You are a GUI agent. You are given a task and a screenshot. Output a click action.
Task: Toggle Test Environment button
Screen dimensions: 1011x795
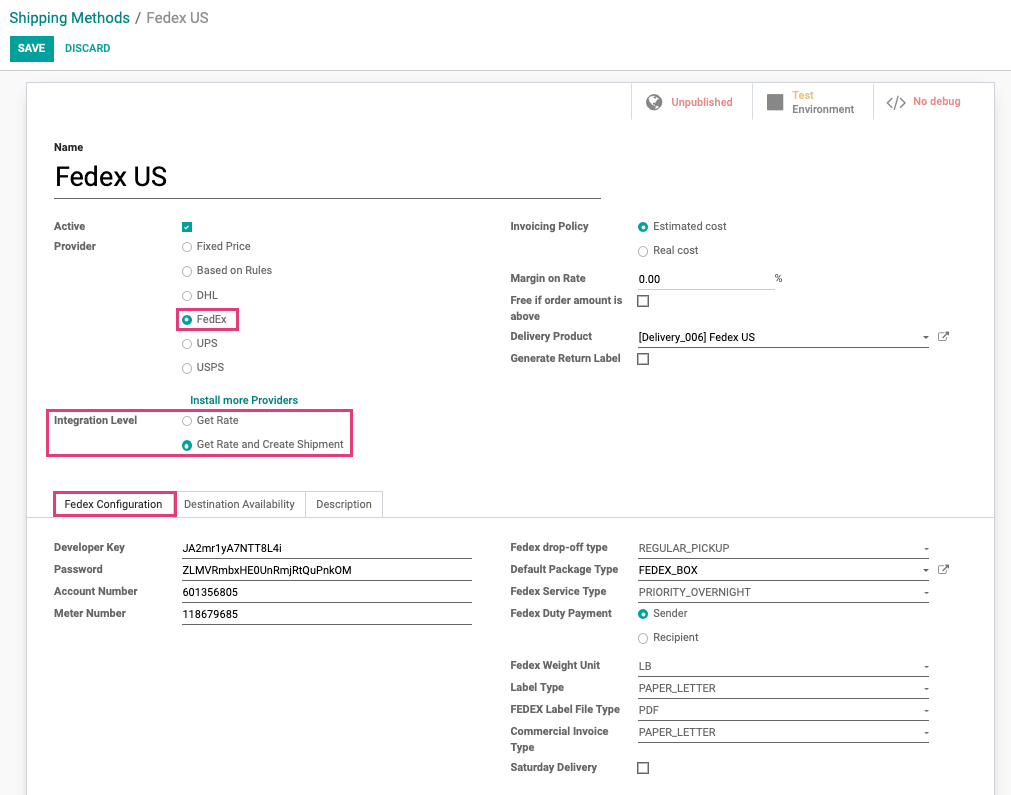[812, 102]
